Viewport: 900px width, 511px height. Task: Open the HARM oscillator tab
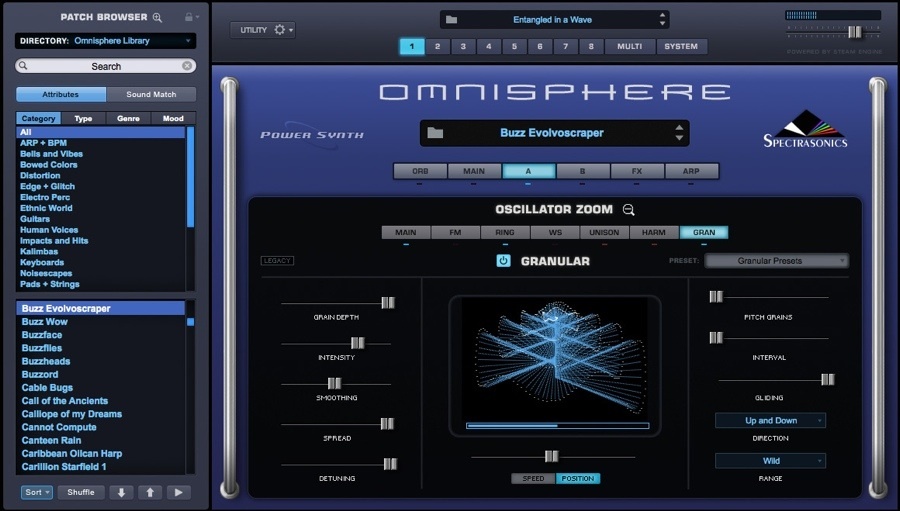click(x=654, y=233)
